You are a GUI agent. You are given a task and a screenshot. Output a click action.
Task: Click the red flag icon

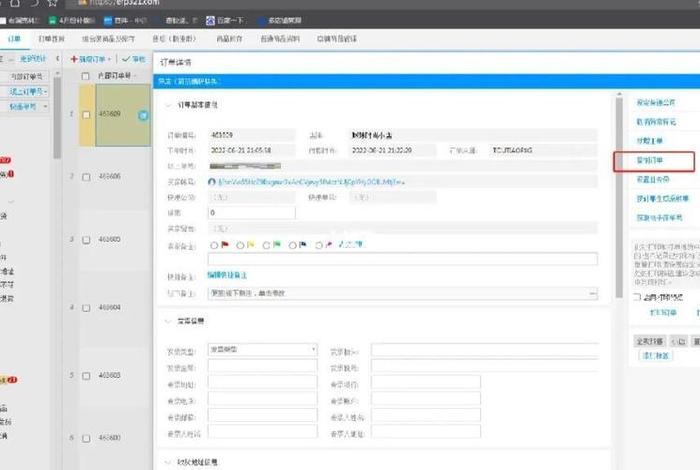225,245
